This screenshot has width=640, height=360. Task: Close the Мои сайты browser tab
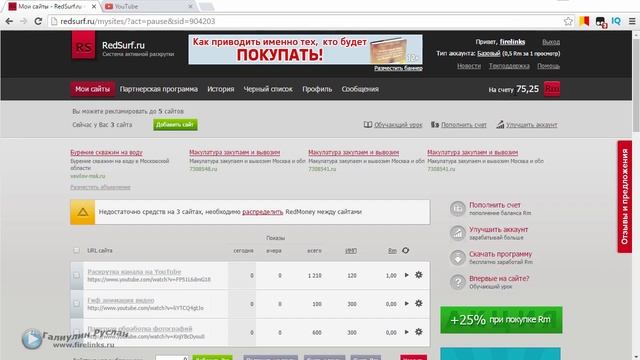tap(93, 7)
